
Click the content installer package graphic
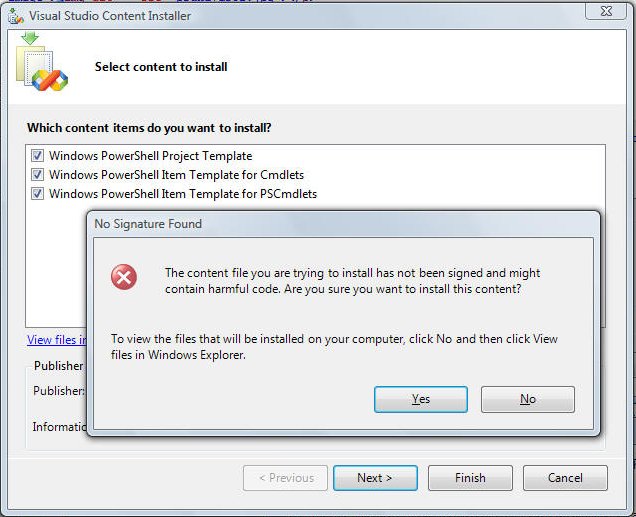(42, 69)
